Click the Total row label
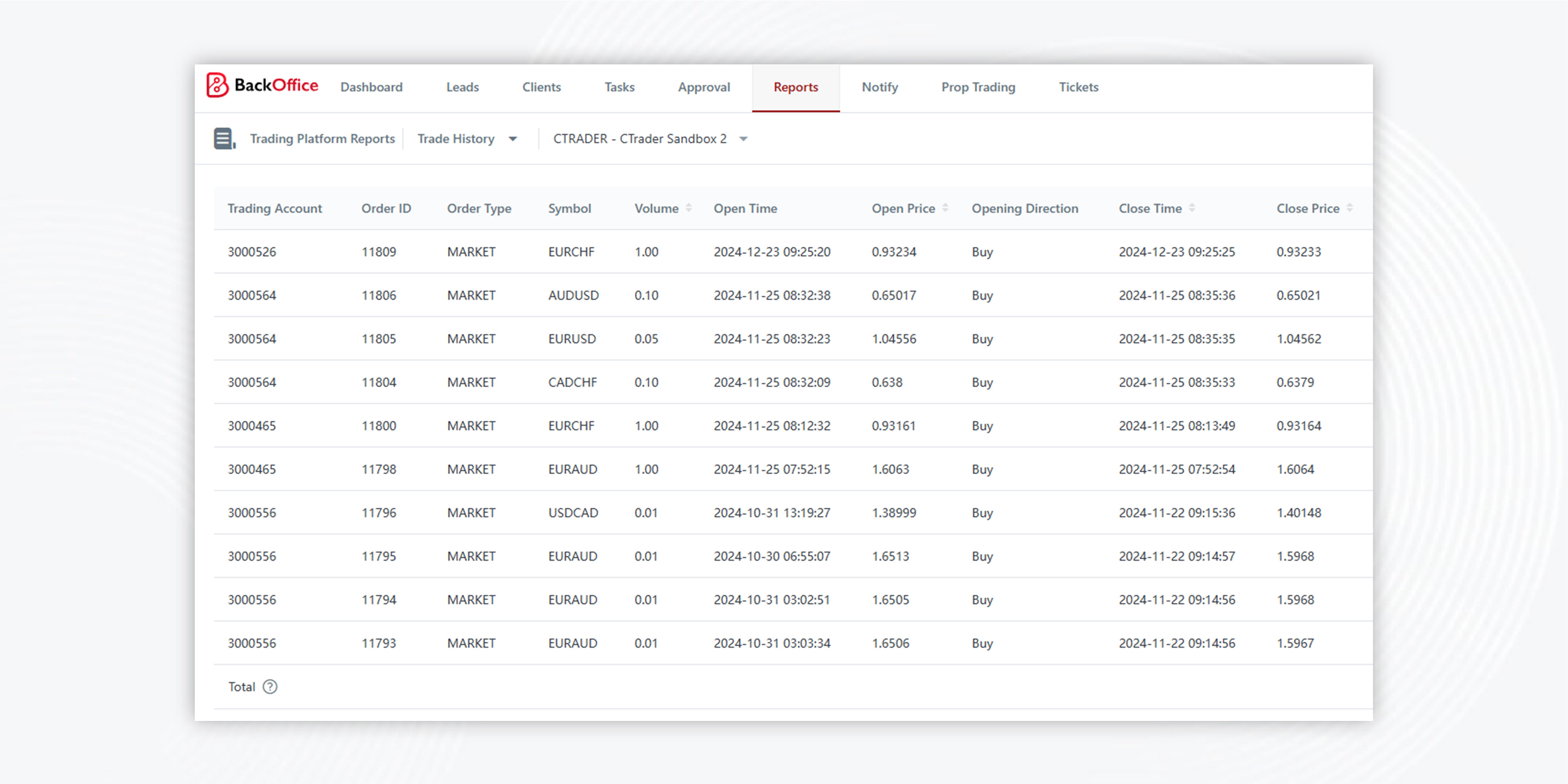Viewport: 1568px width, 784px height. 241,687
